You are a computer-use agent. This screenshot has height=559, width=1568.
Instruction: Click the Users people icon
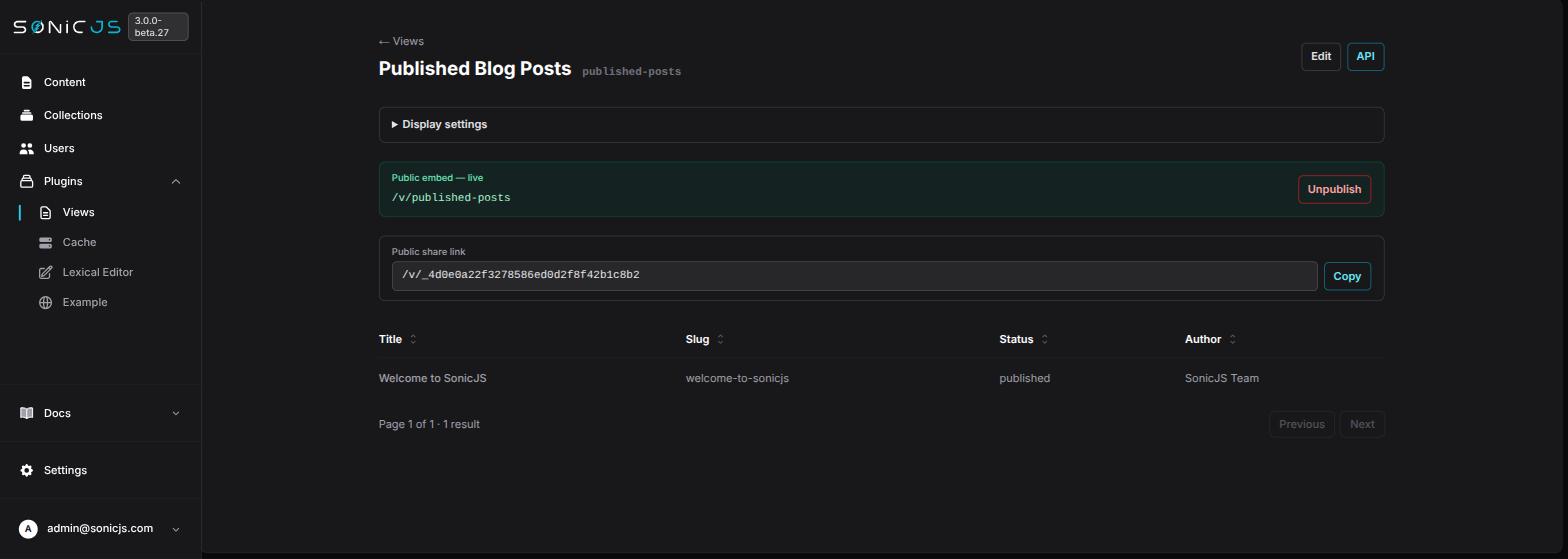(27, 148)
